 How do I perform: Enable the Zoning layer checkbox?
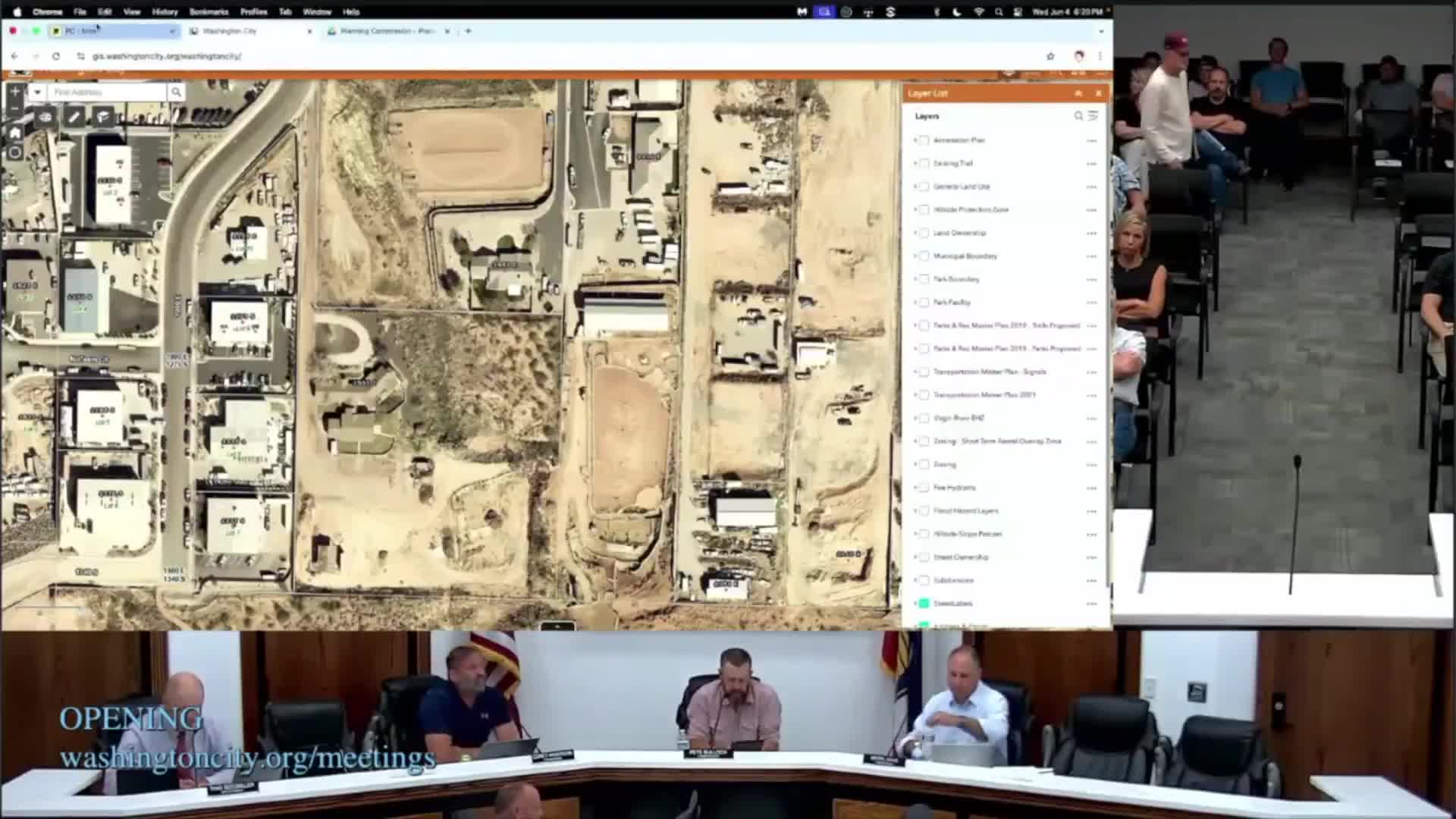(924, 464)
